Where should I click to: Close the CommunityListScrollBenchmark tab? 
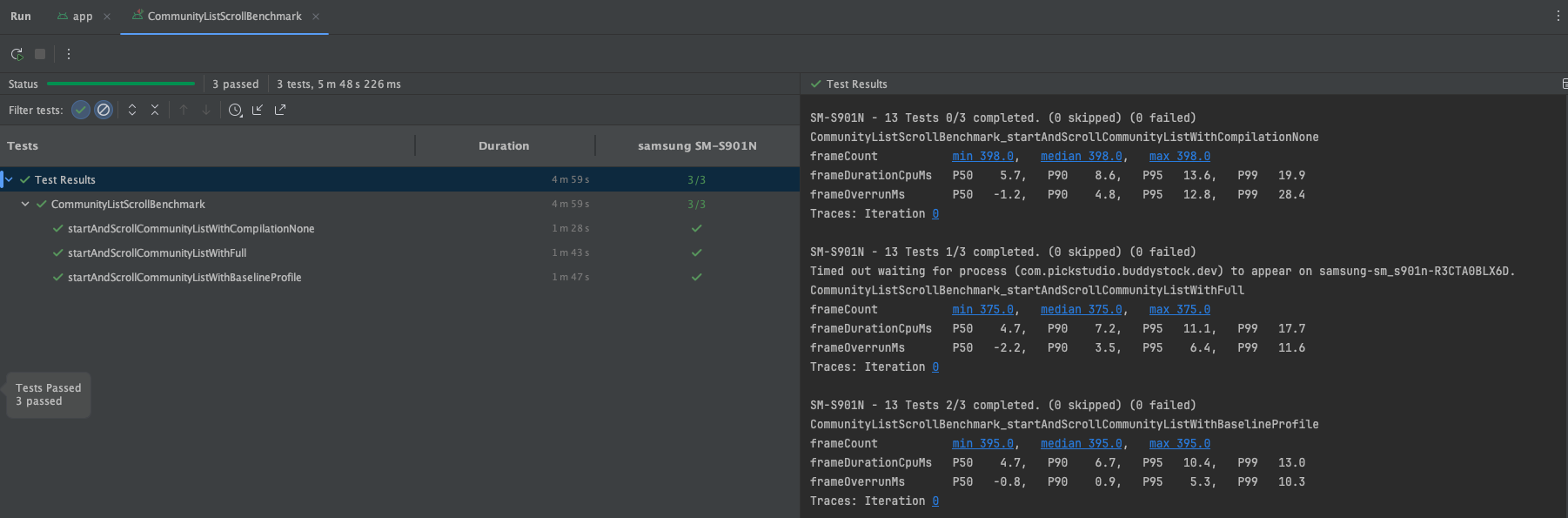point(316,17)
